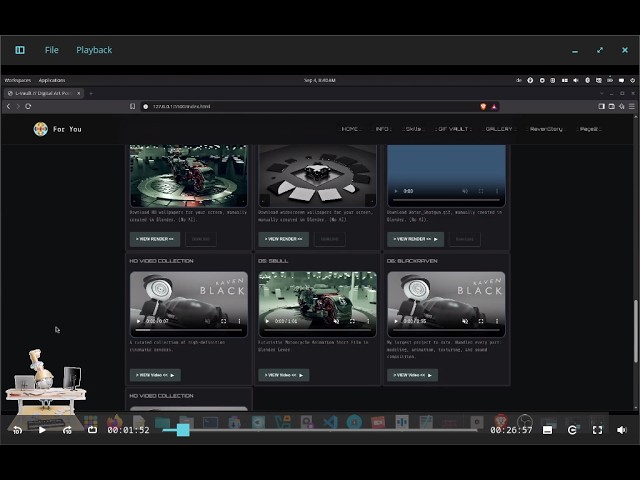
Task: Open the GIF VAULT navigation link
Action: tap(453, 129)
